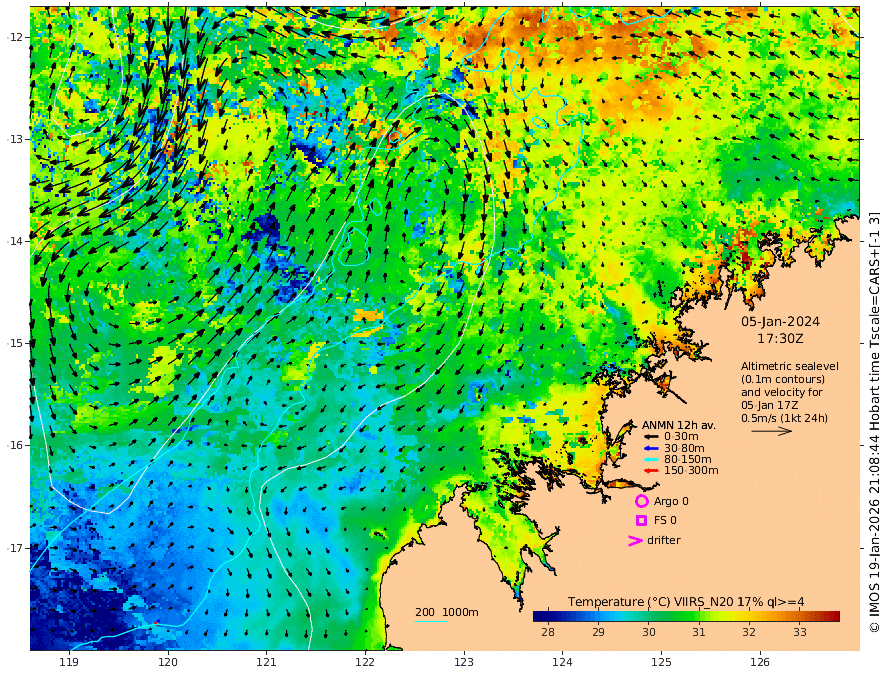Click the 80-150m depth label

[x=688, y=460]
